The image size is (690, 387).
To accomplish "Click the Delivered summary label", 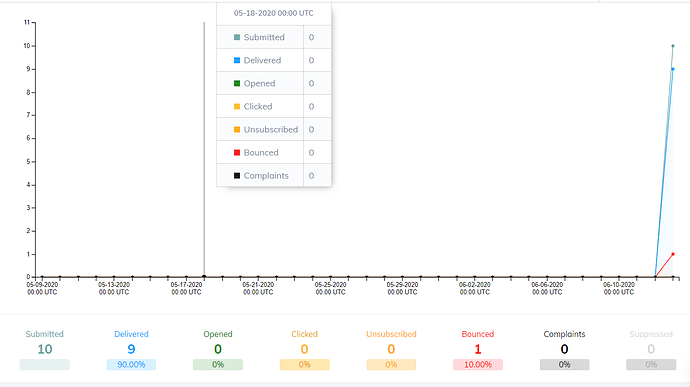I will [131, 334].
